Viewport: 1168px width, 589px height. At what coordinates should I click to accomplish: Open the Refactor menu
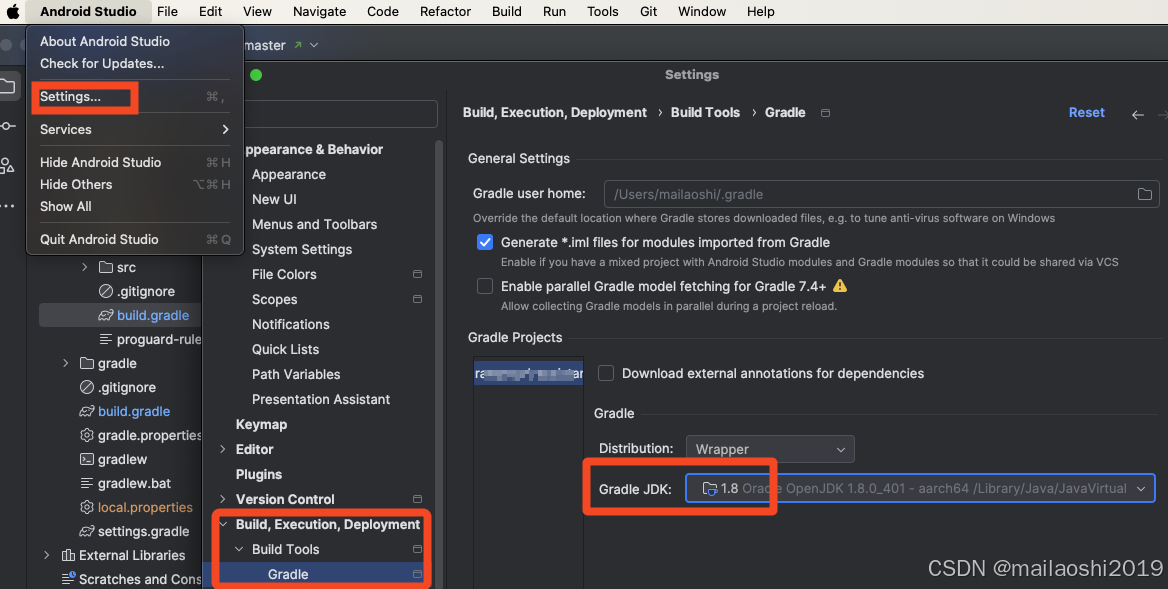pos(445,11)
